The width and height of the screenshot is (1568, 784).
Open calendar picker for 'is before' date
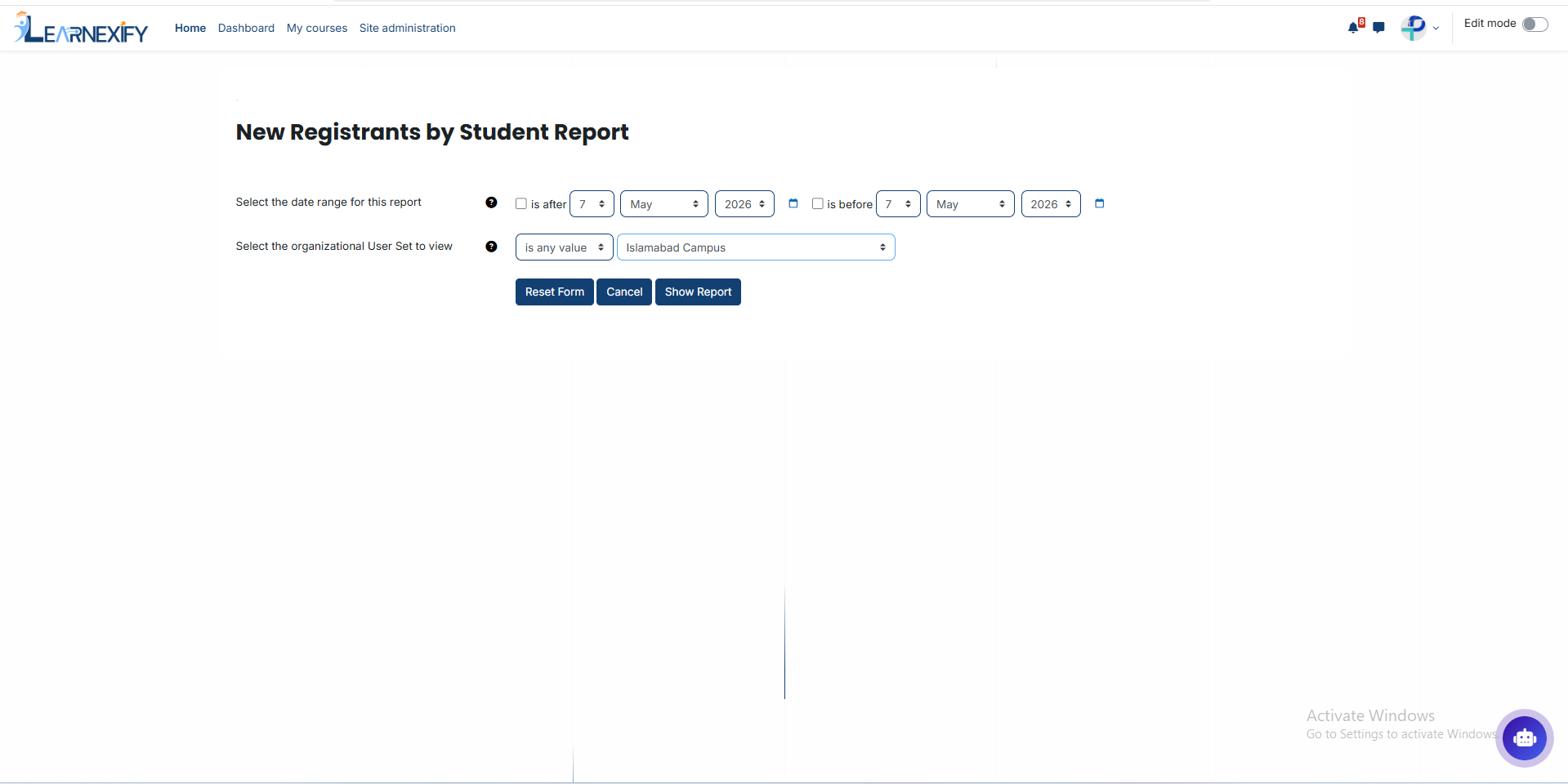[x=1099, y=203]
